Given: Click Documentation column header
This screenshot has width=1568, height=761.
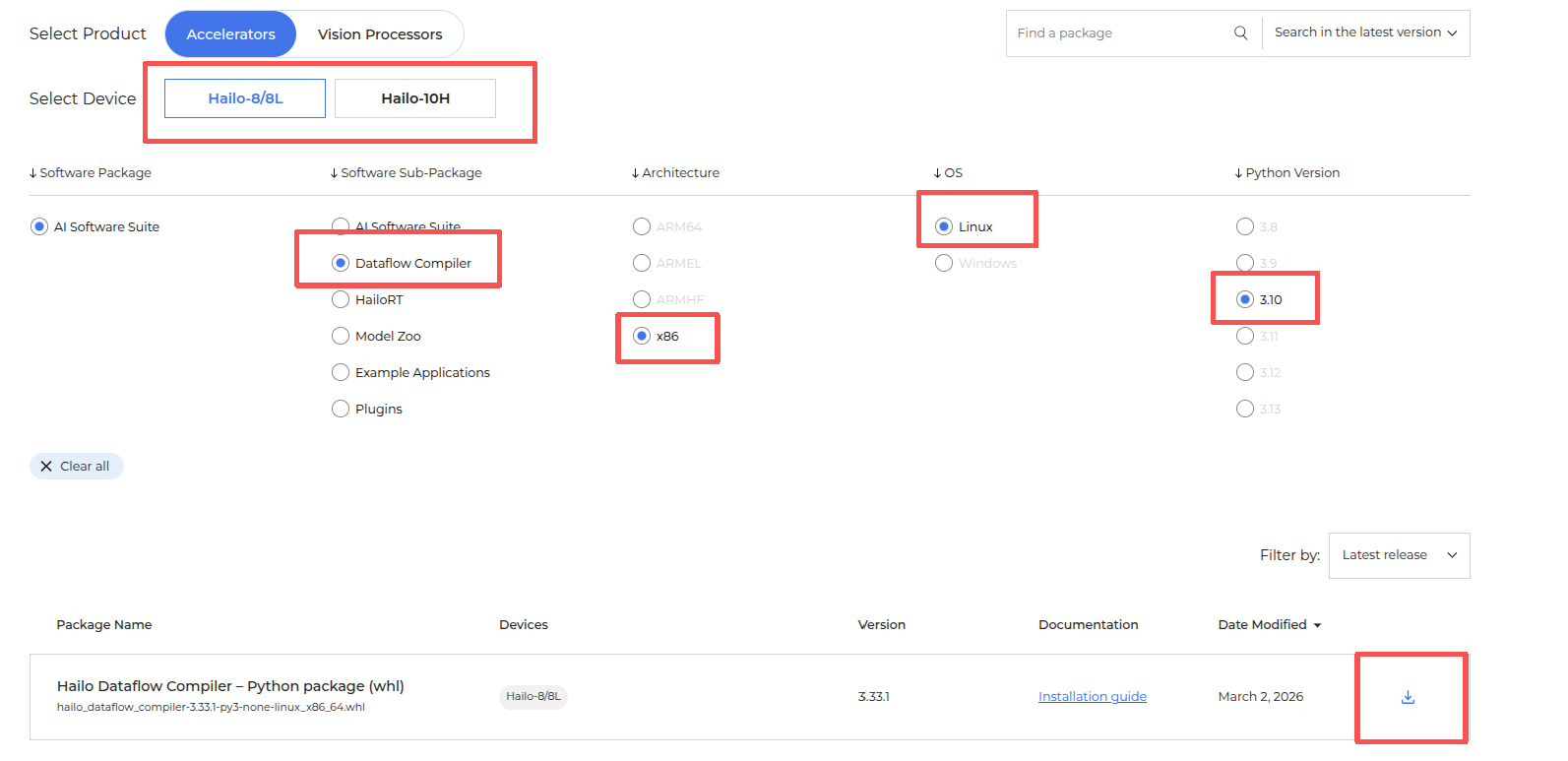Looking at the screenshot, I should tap(1089, 625).
